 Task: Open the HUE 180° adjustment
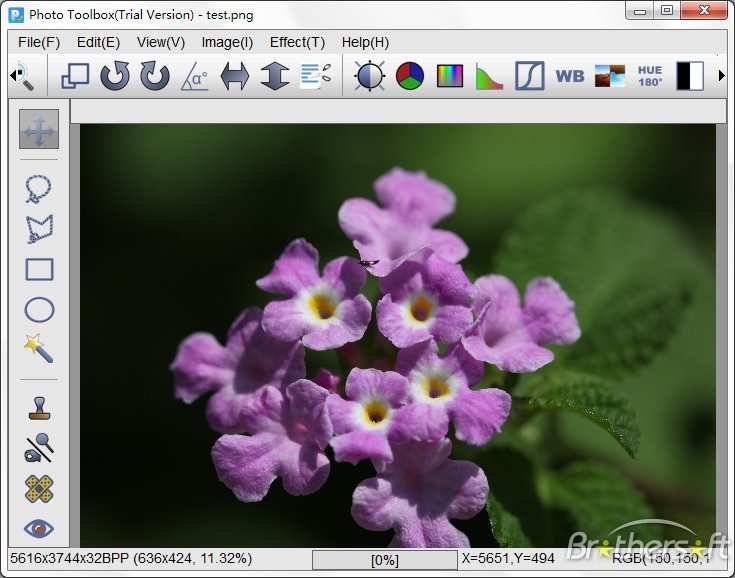[x=650, y=76]
